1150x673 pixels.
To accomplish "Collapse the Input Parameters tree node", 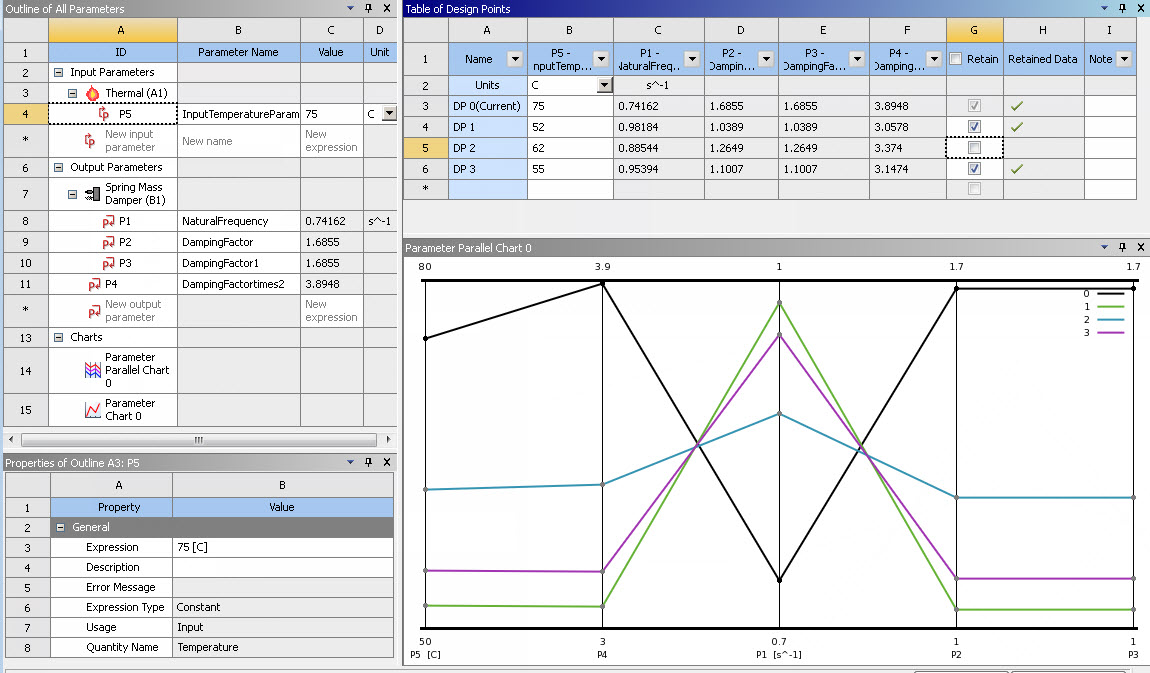I will [x=59, y=73].
